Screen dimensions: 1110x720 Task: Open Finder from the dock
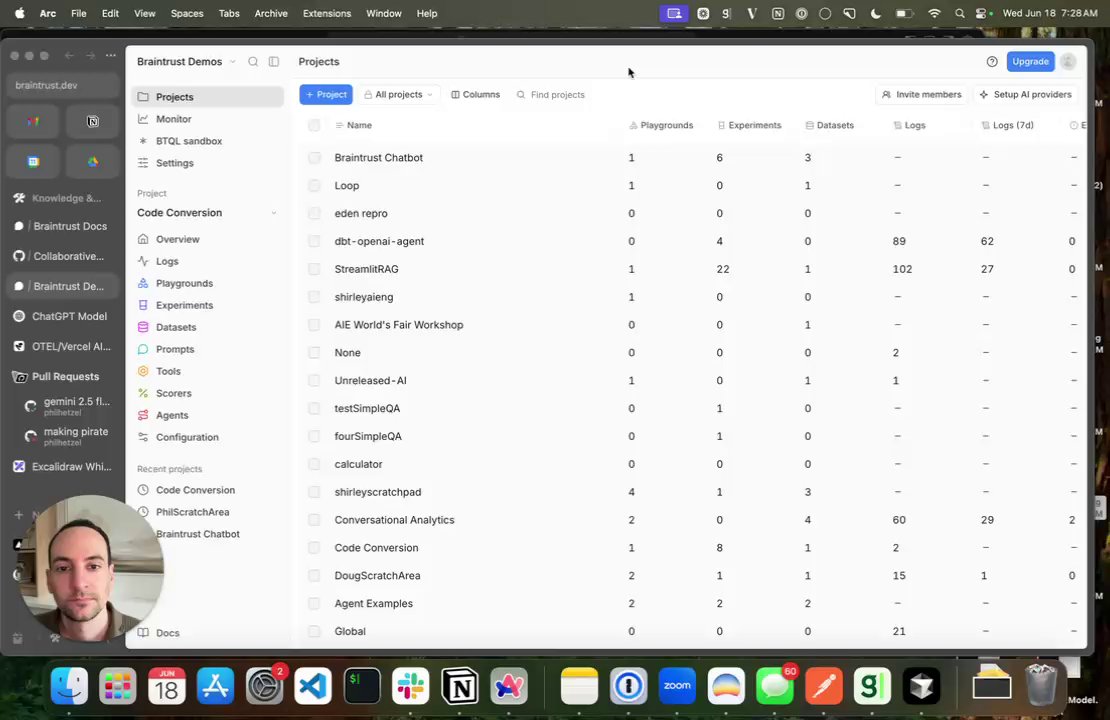(69, 685)
